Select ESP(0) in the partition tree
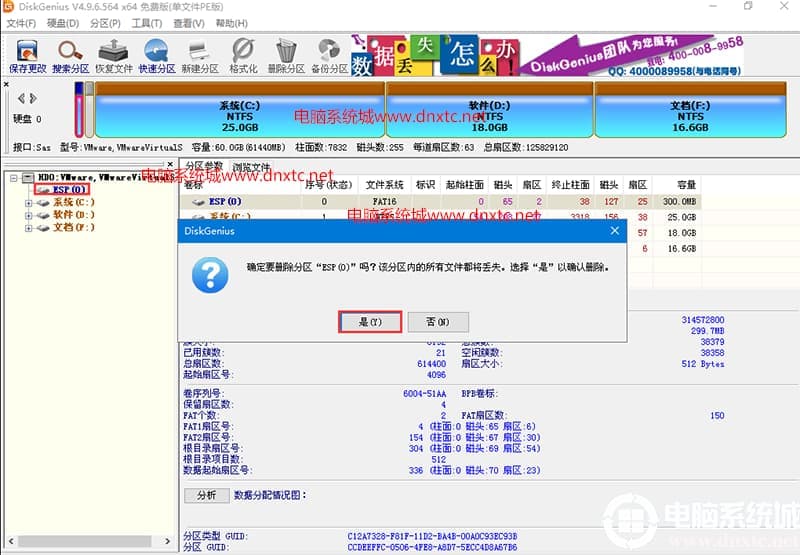800x555 pixels. 69,189
